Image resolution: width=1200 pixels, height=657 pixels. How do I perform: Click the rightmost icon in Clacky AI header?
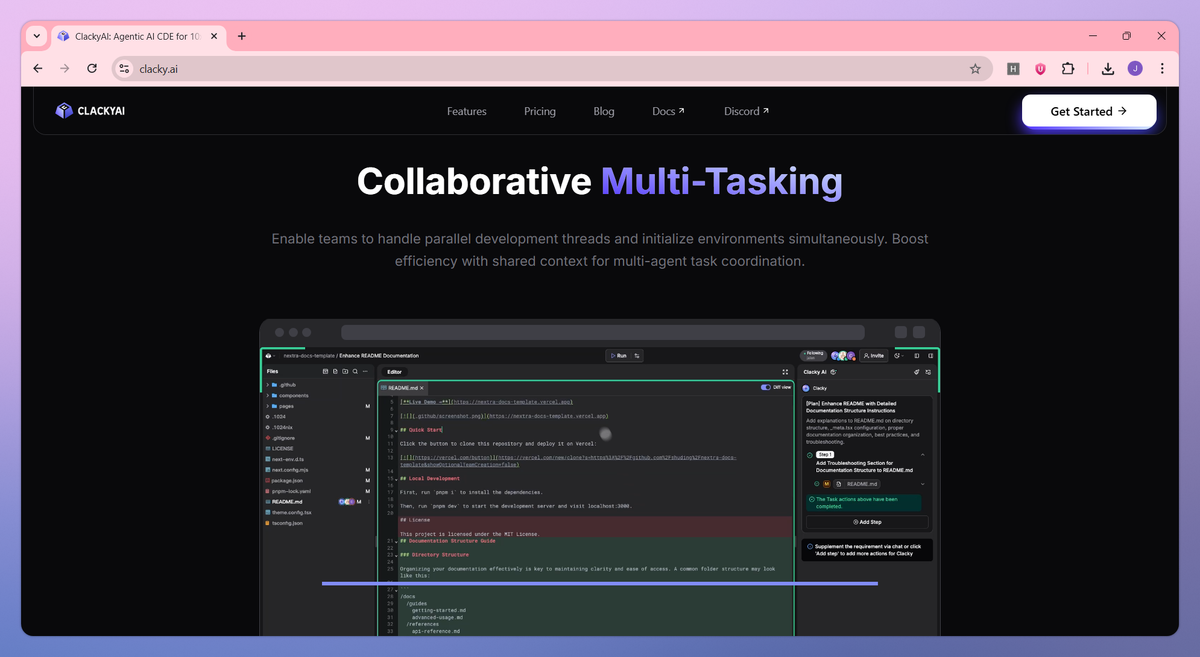tap(929, 372)
